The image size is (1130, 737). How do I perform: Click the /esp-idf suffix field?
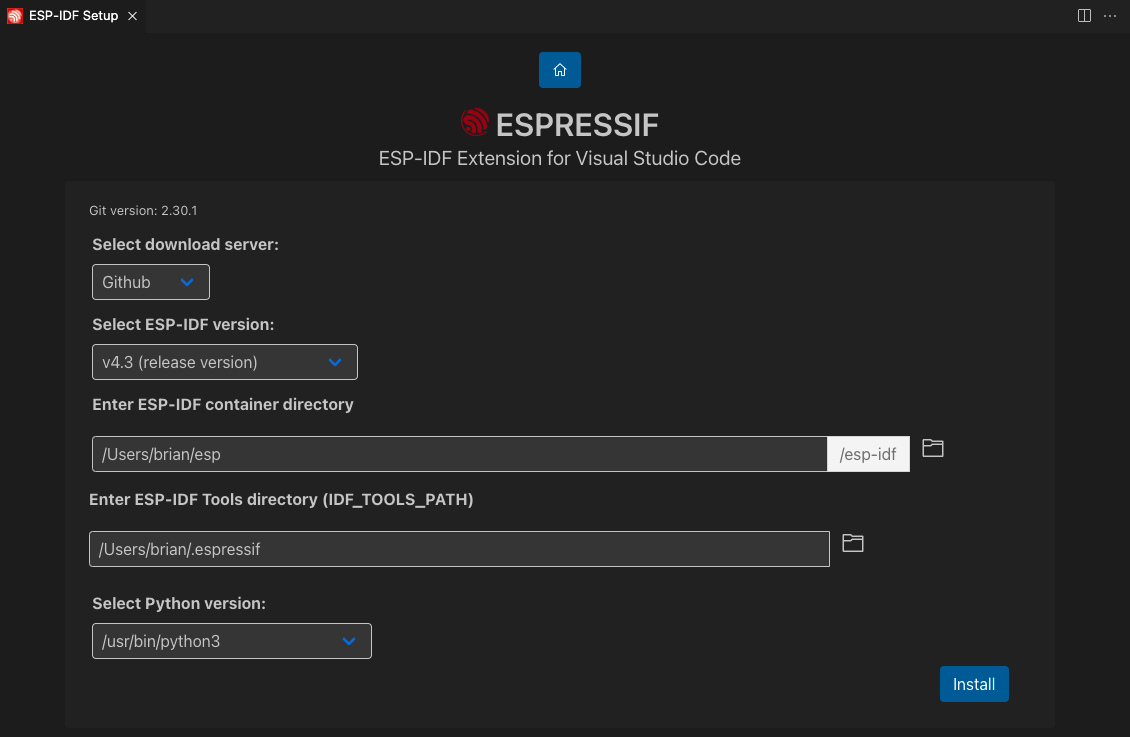pyautogui.click(x=868, y=453)
